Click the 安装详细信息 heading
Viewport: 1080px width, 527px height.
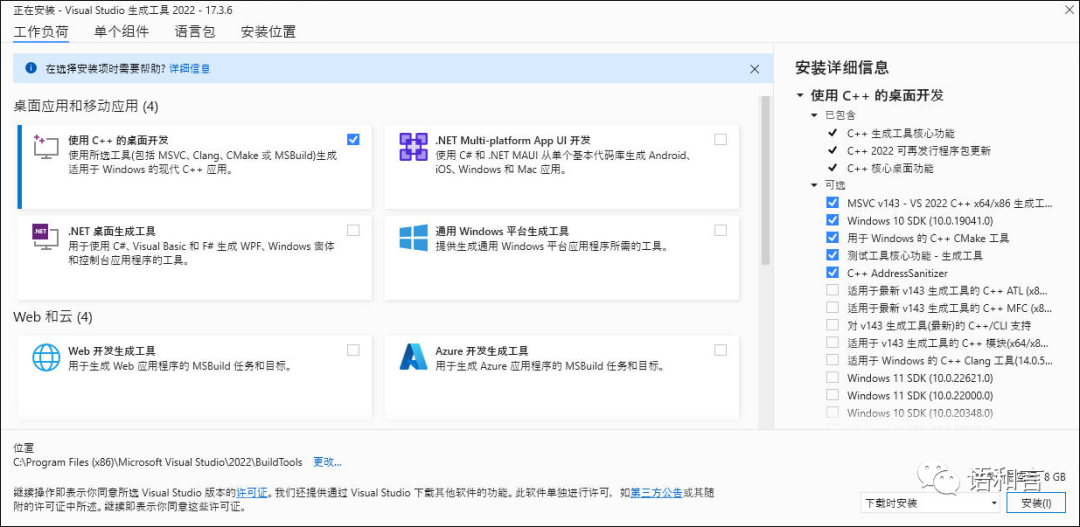[x=842, y=68]
